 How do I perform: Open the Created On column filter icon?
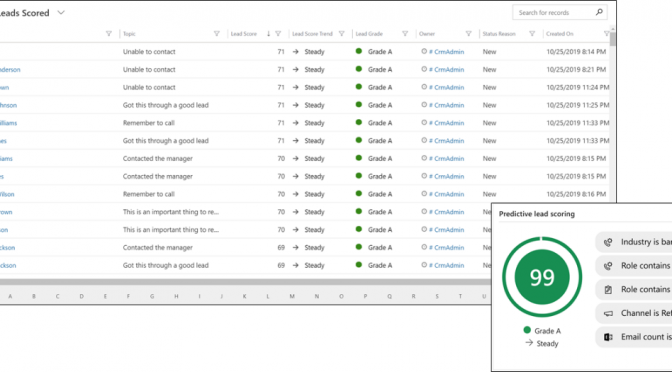(x=606, y=33)
